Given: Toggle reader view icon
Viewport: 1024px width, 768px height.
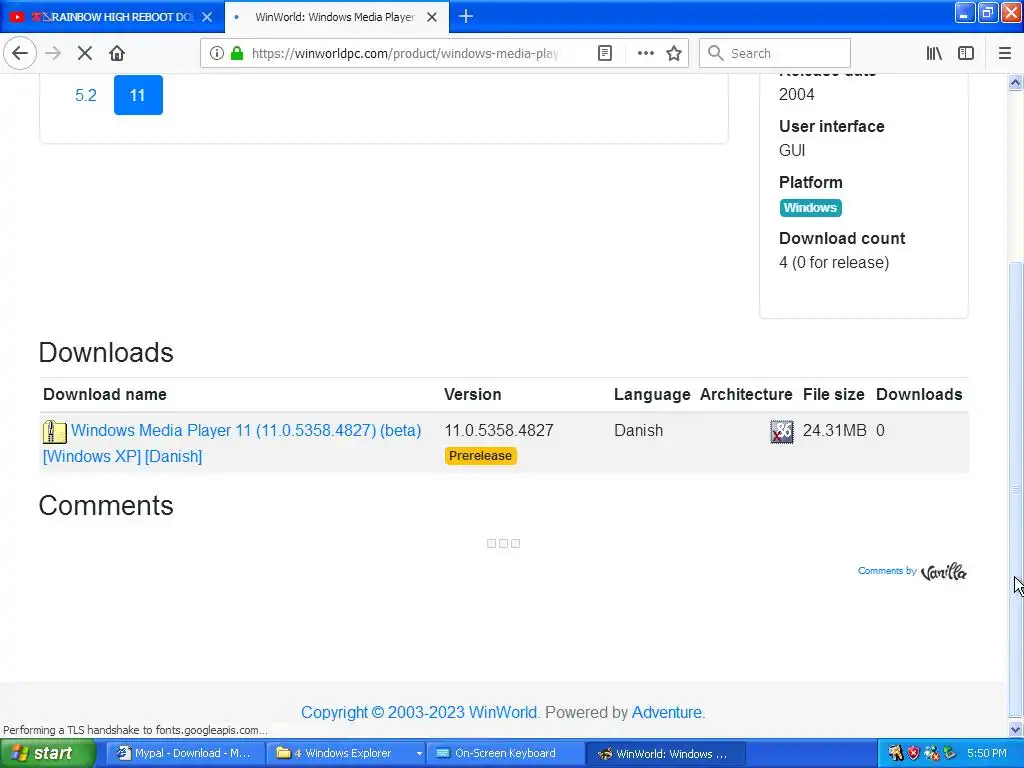Looking at the screenshot, I should click(605, 53).
